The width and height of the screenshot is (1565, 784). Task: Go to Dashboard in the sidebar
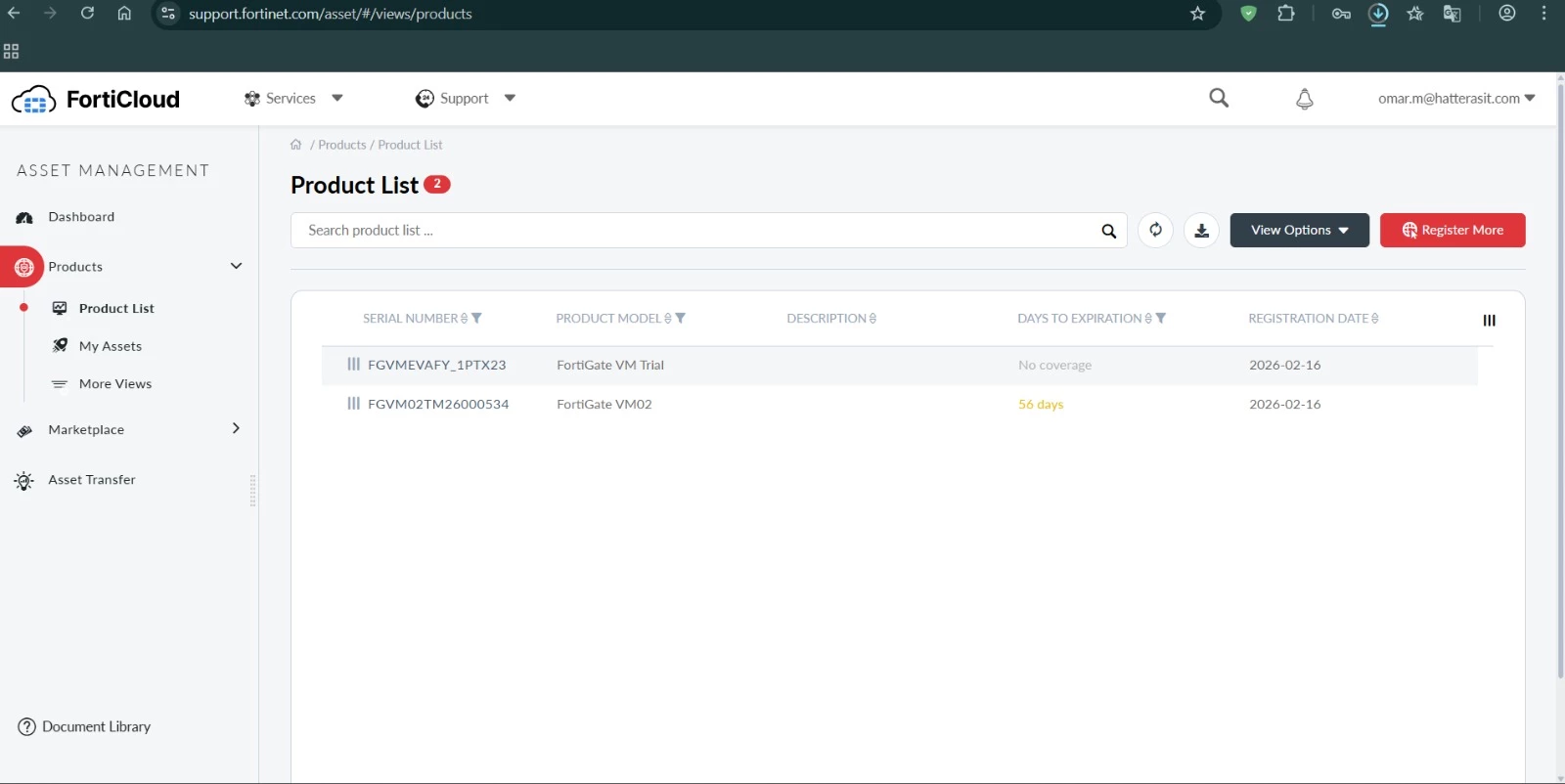81,217
